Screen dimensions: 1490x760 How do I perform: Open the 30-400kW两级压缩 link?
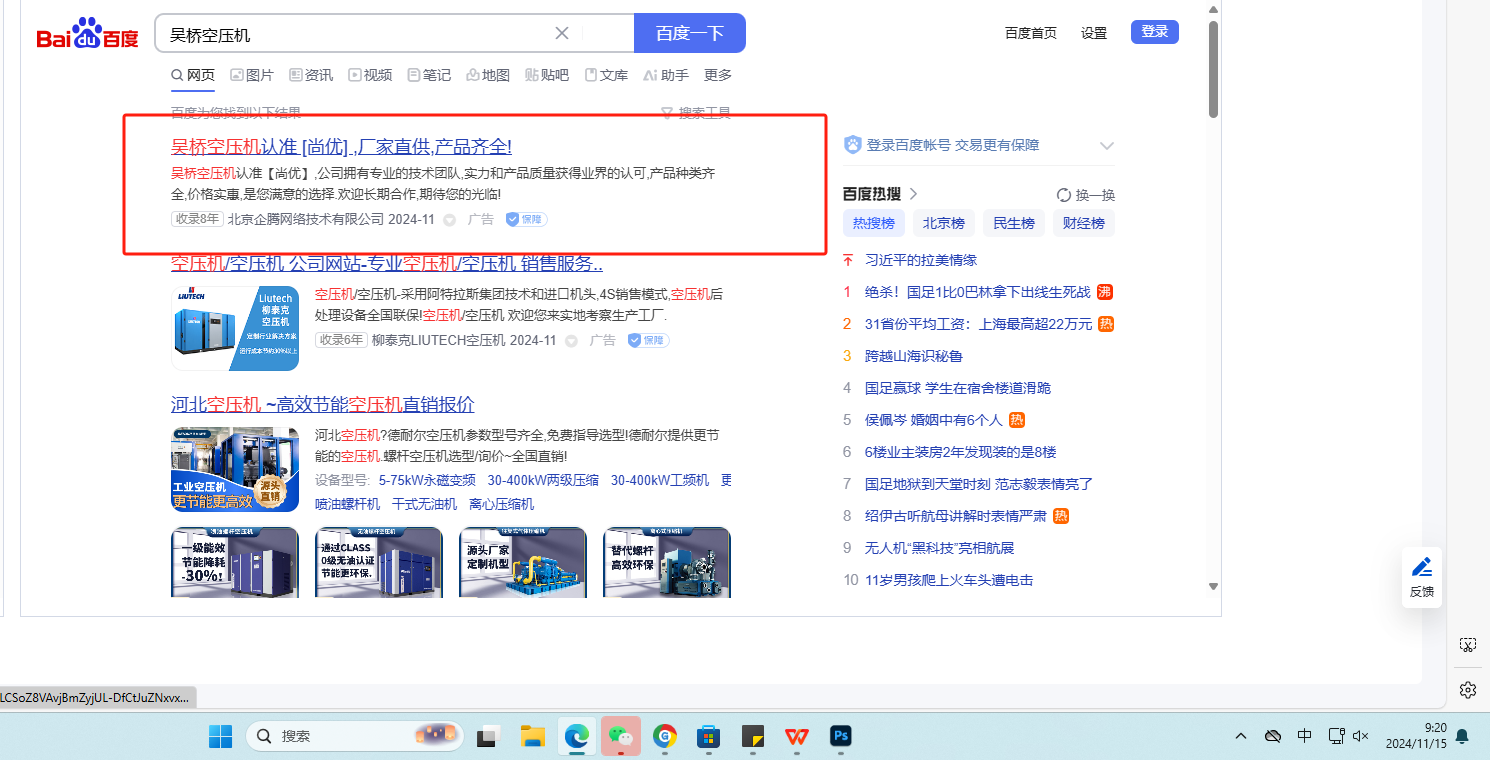[x=543, y=480]
